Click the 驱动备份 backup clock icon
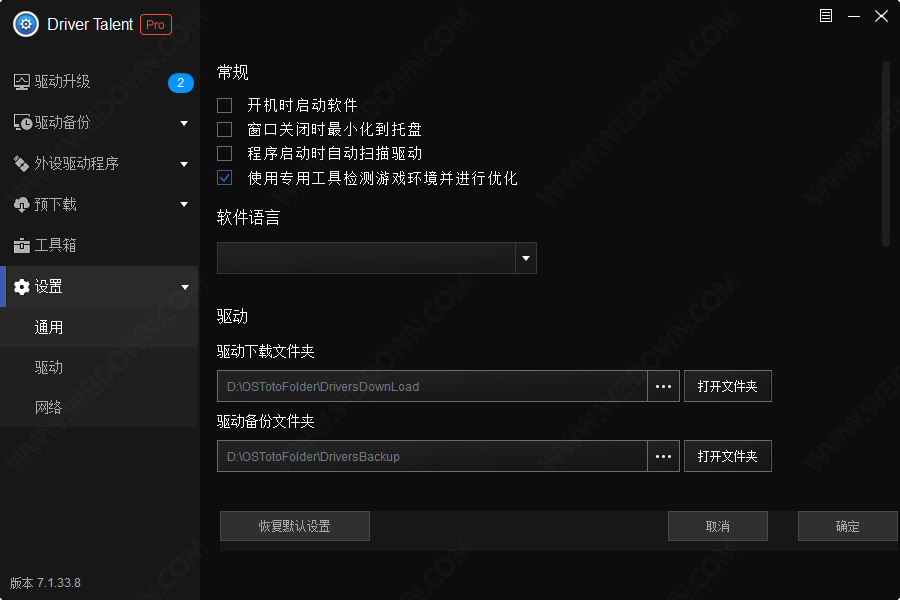 [x=22, y=122]
